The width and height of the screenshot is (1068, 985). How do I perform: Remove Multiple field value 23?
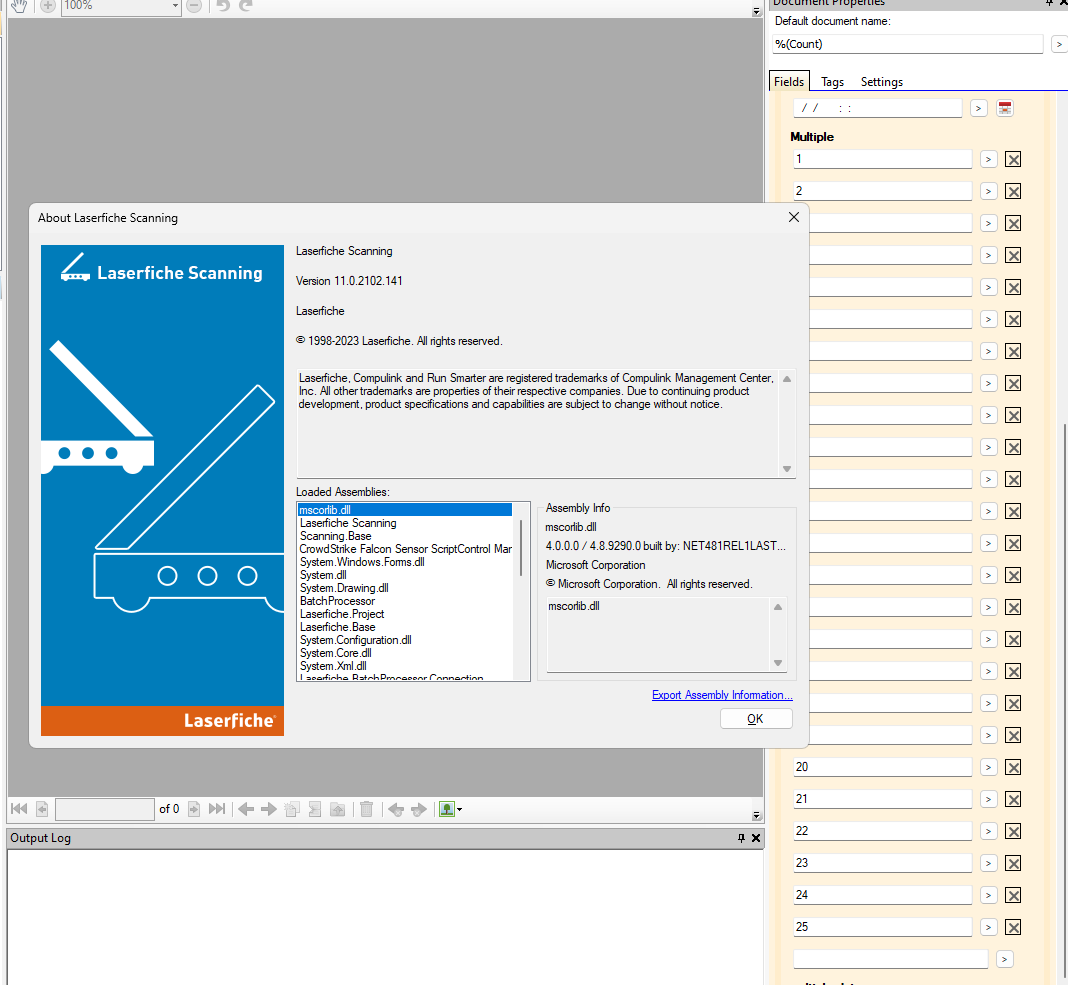pyautogui.click(x=1014, y=864)
